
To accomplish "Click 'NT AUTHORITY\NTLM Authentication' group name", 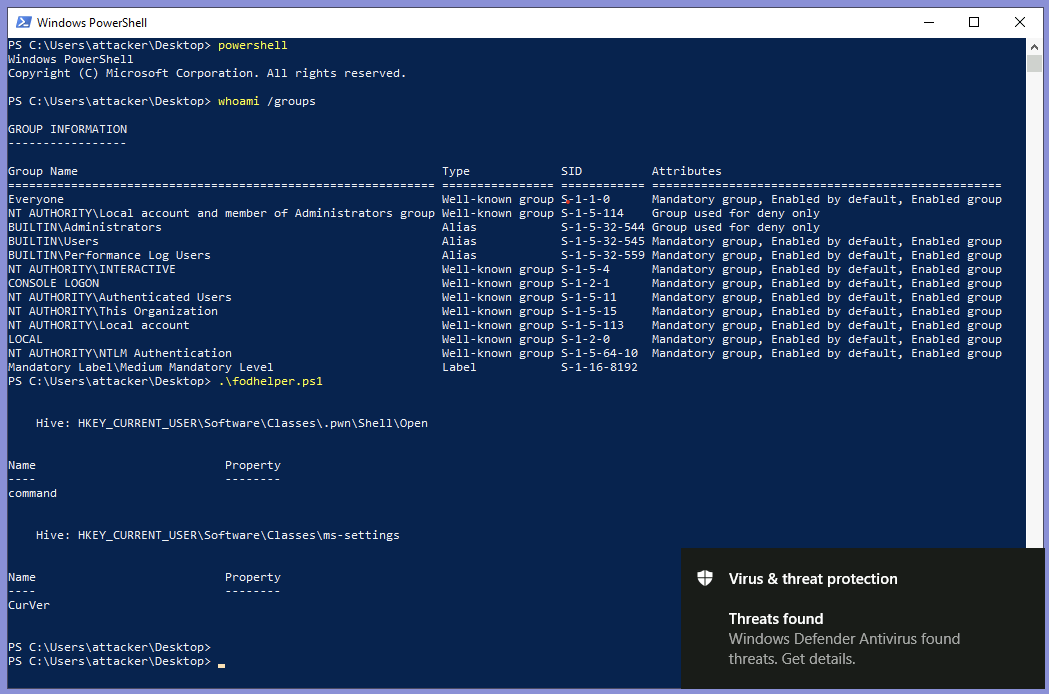I will (x=120, y=353).
